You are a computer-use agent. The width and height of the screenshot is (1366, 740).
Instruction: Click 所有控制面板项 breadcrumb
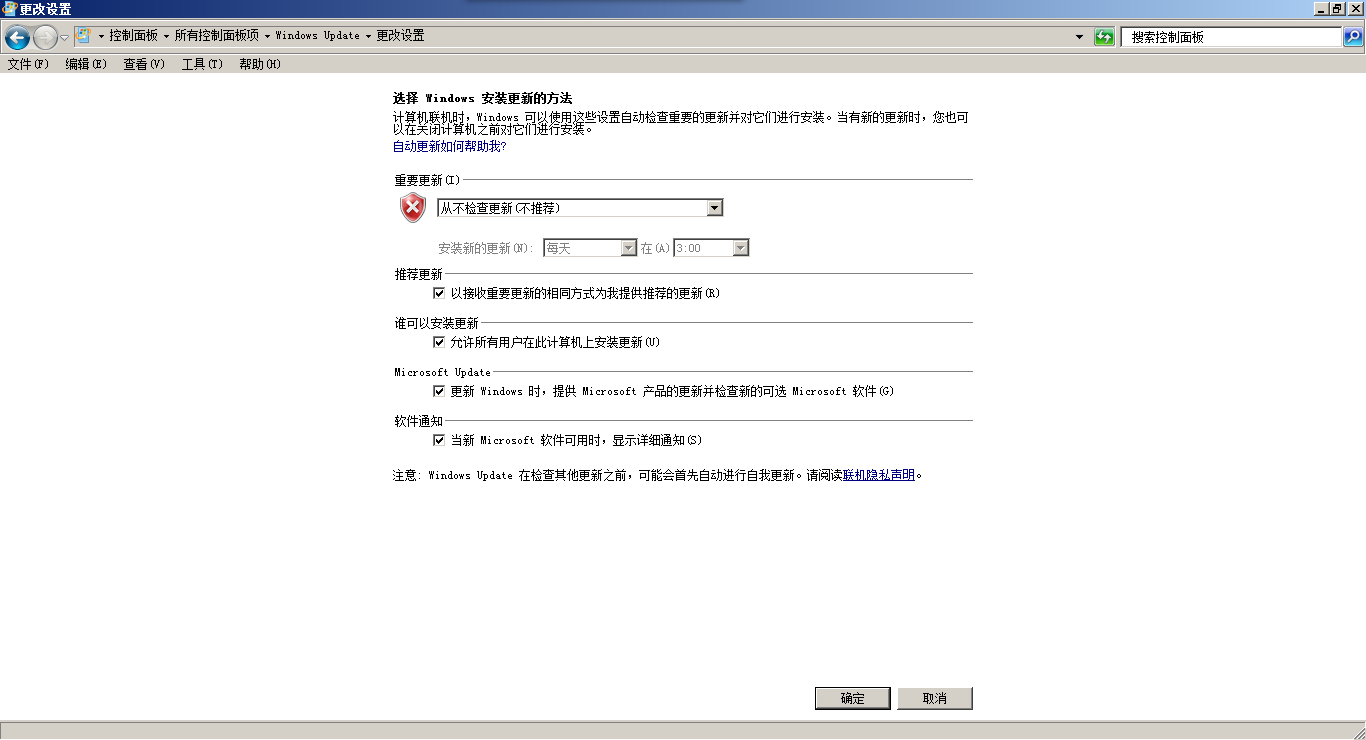[x=216, y=35]
